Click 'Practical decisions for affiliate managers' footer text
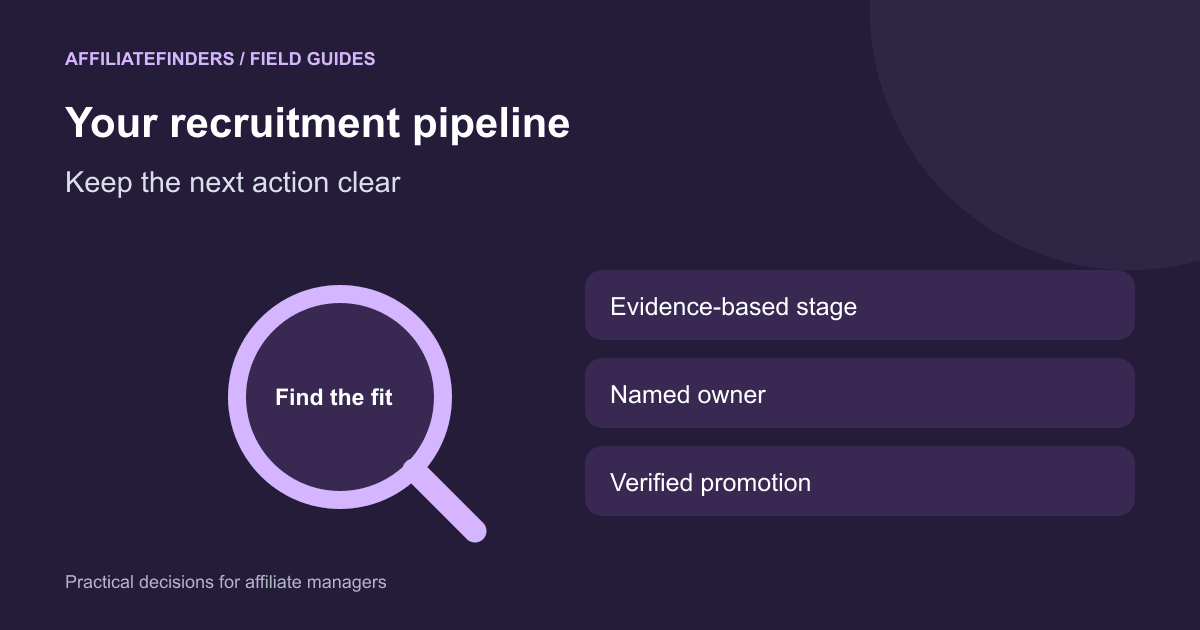 [226, 581]
